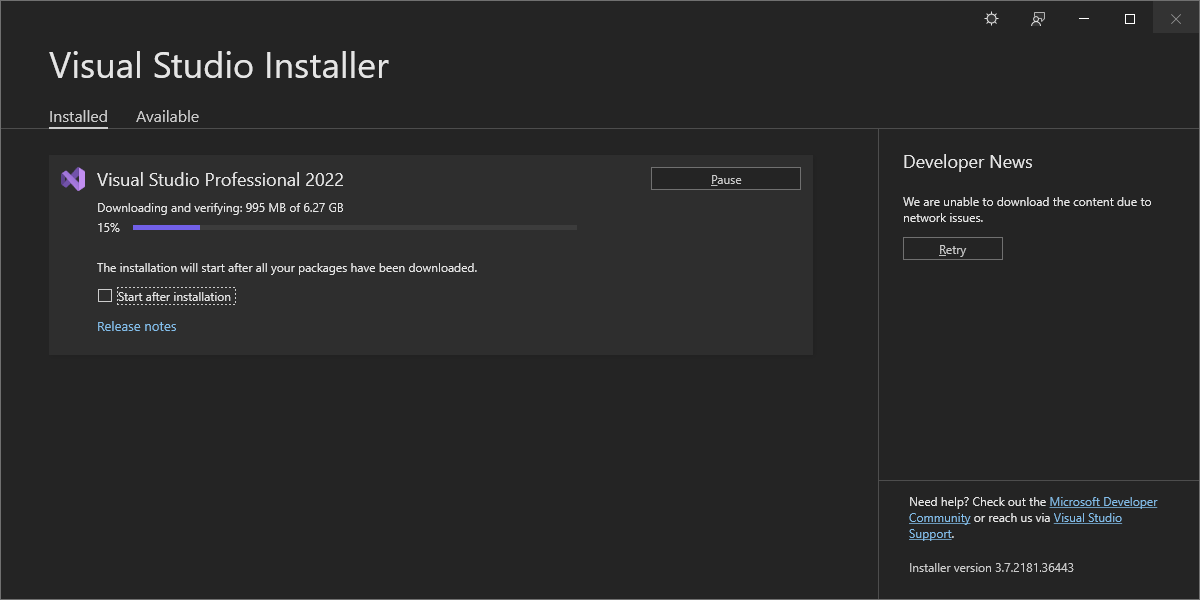1200x600 pixels.
Task: Click the Downloading and verifying status text
Action: (x=220, y=208)
